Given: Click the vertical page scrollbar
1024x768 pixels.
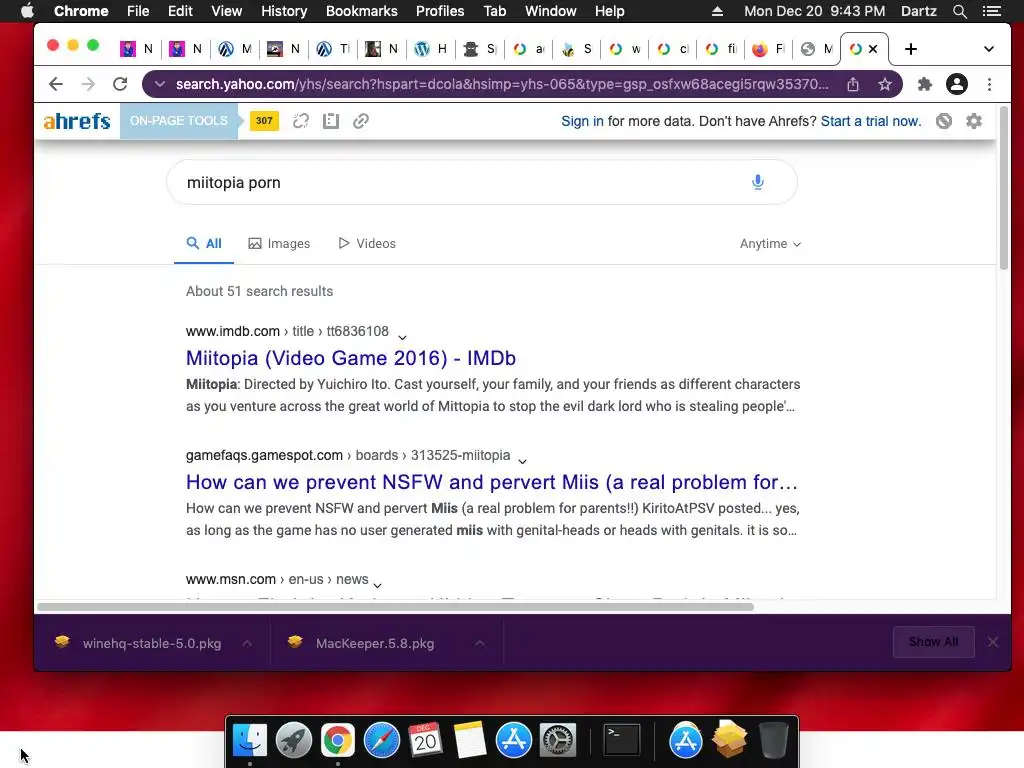Looking at the screenshot, I should [x=1004, y=189].
